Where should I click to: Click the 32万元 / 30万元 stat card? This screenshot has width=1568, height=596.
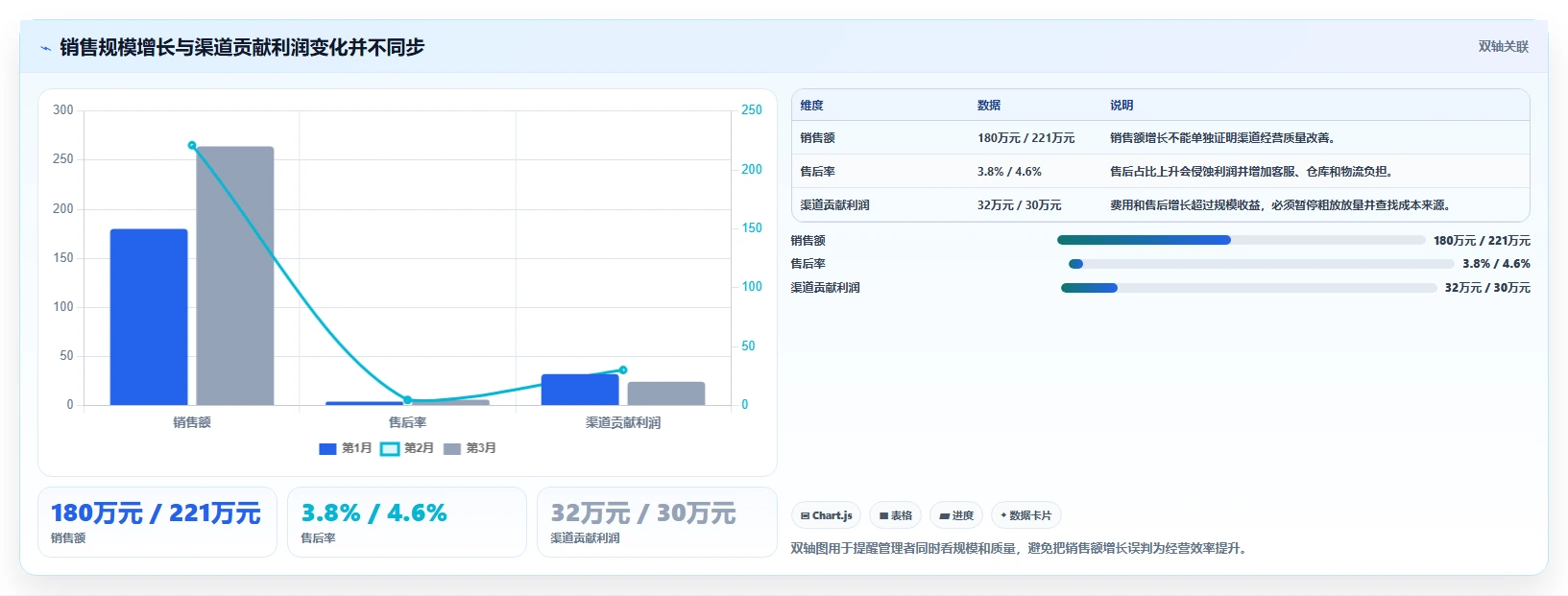pos(657,522)
